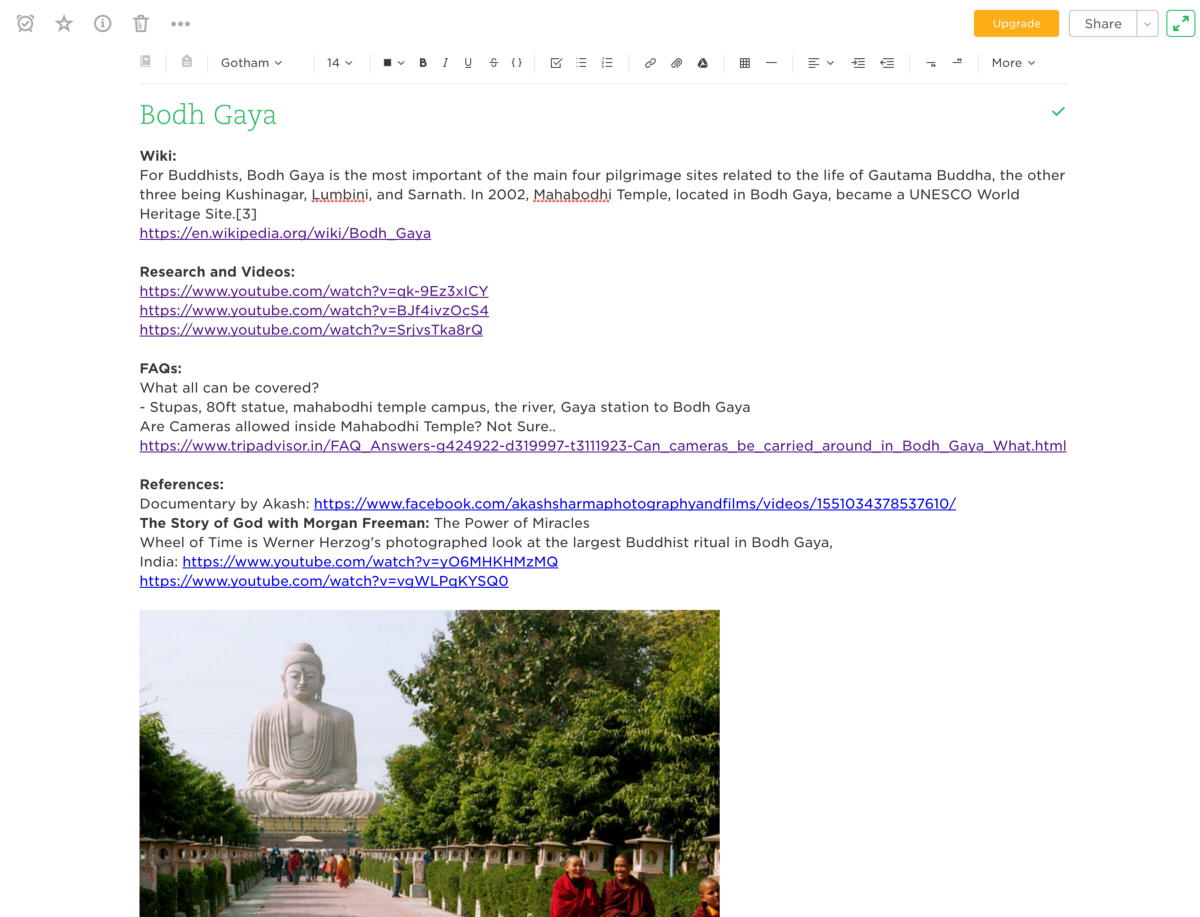The height and width of the screenshot is (917, 1200).
Task: Click the underlined word 'Mahabodhi' in Wiki paragraph
Action: point(572,195)
